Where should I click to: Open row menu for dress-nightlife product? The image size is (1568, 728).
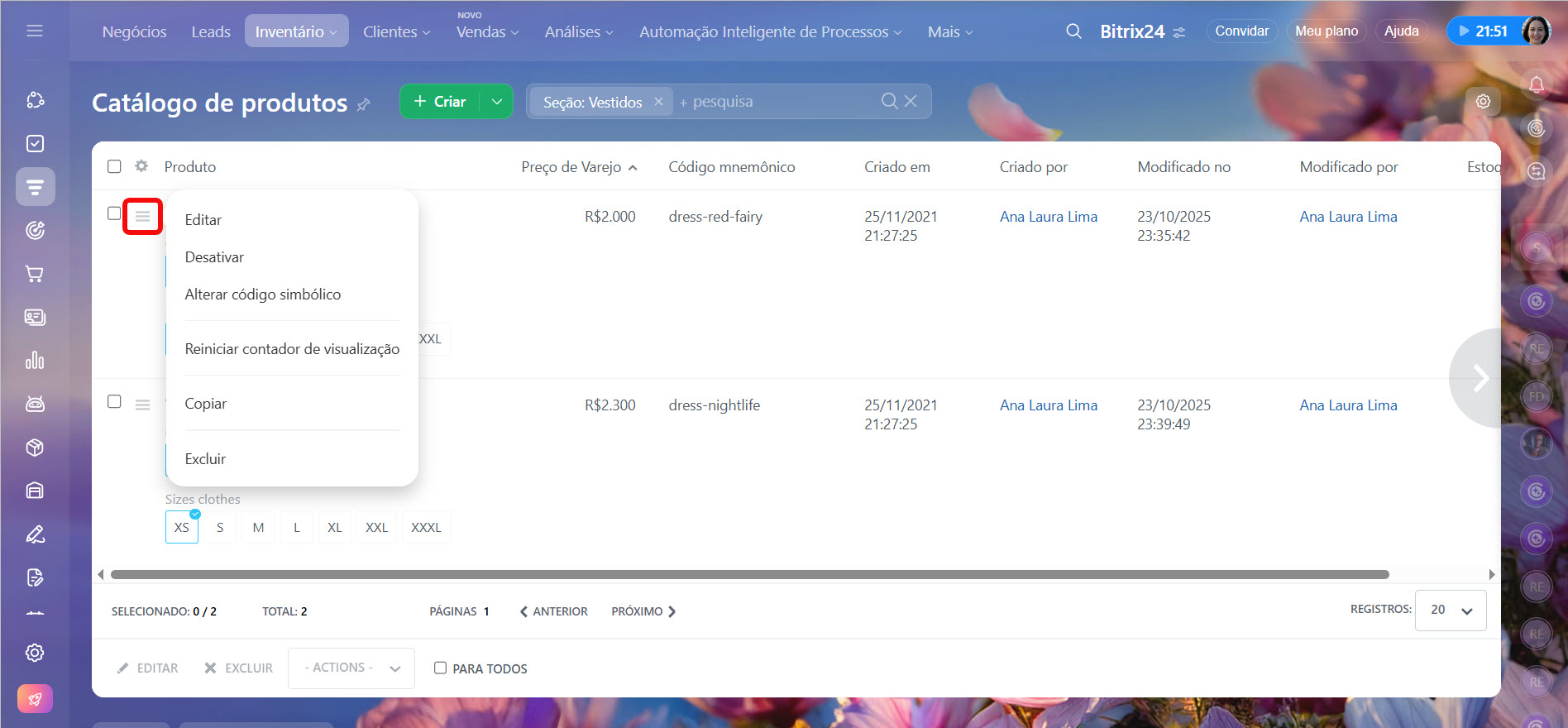click(142, 405)
